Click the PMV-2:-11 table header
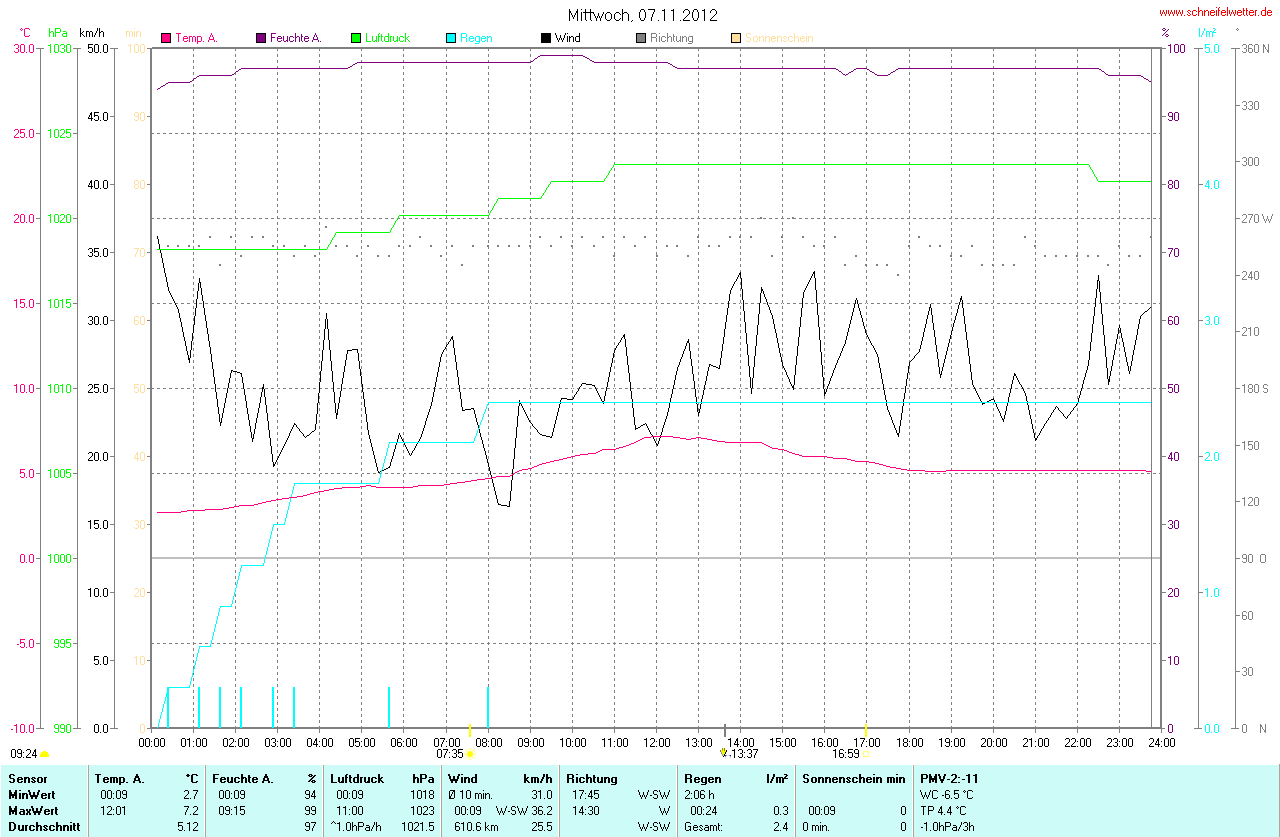1280x837 pixels. click(950, 778)
